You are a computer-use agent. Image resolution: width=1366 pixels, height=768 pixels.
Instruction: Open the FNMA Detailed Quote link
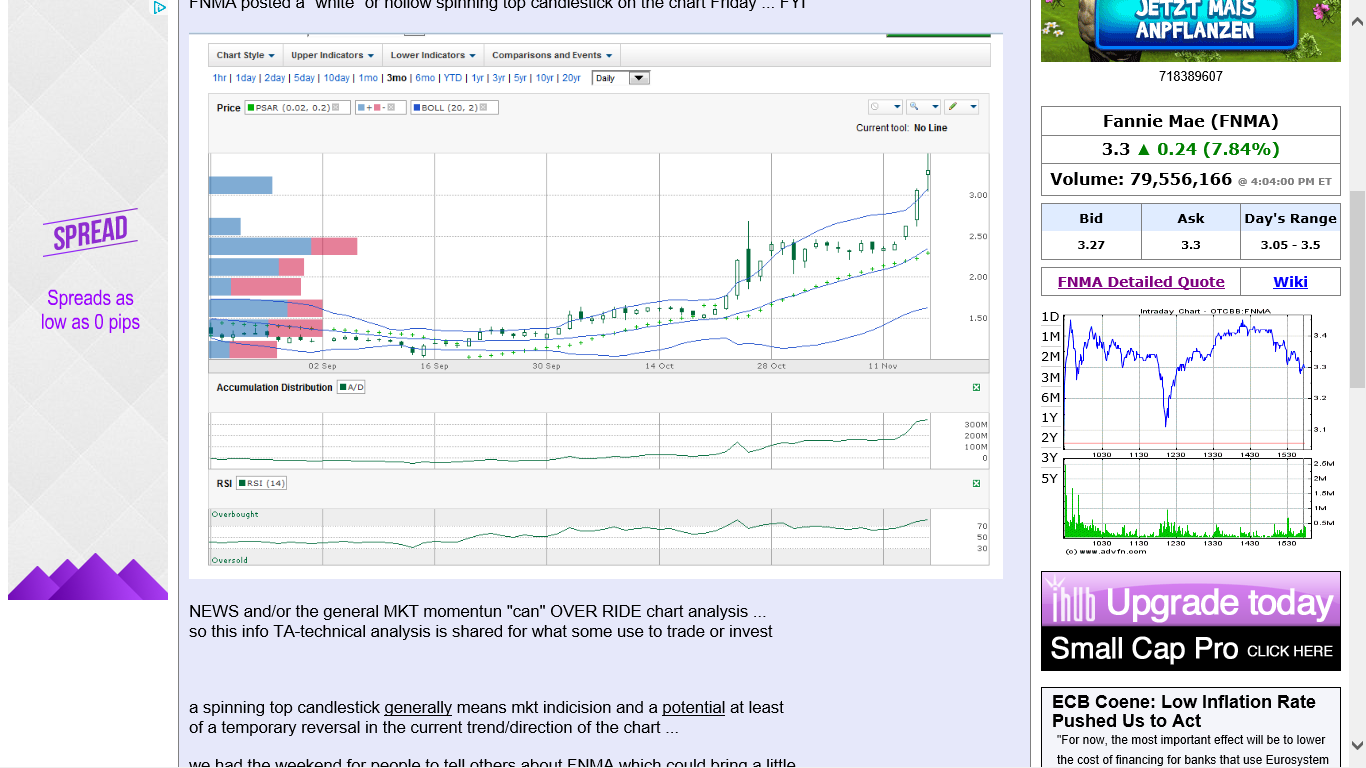pyautogui.click(x=1141, y=282)
